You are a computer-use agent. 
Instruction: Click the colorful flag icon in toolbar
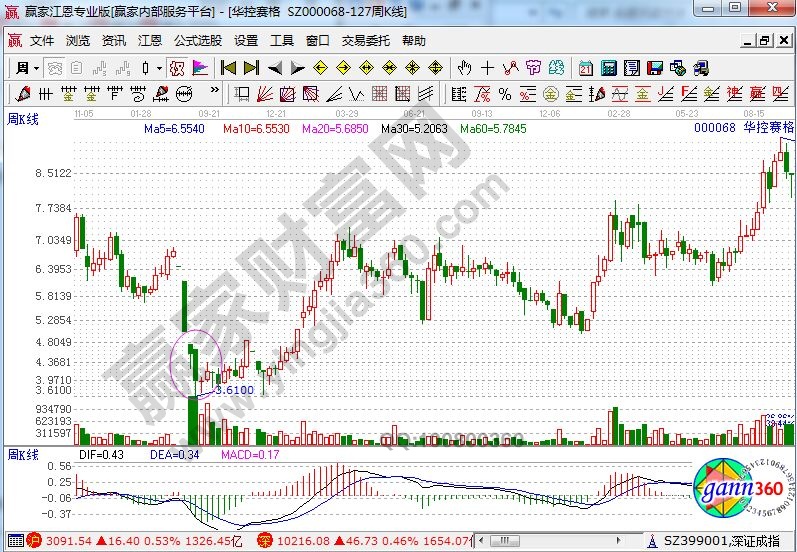199,68
